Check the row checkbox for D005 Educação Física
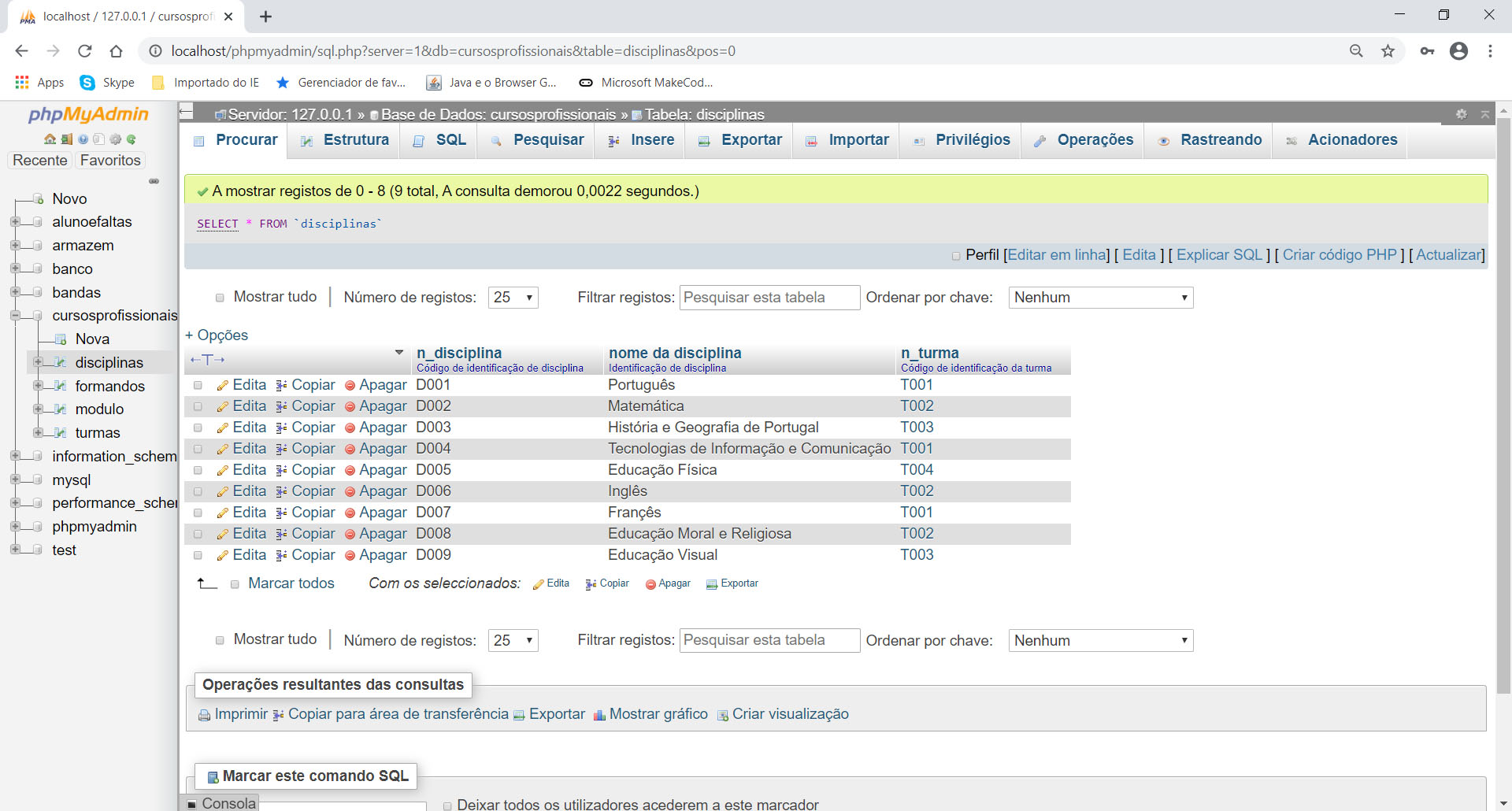The width and height of the screenshot is (1512, 811). [198, 470]
